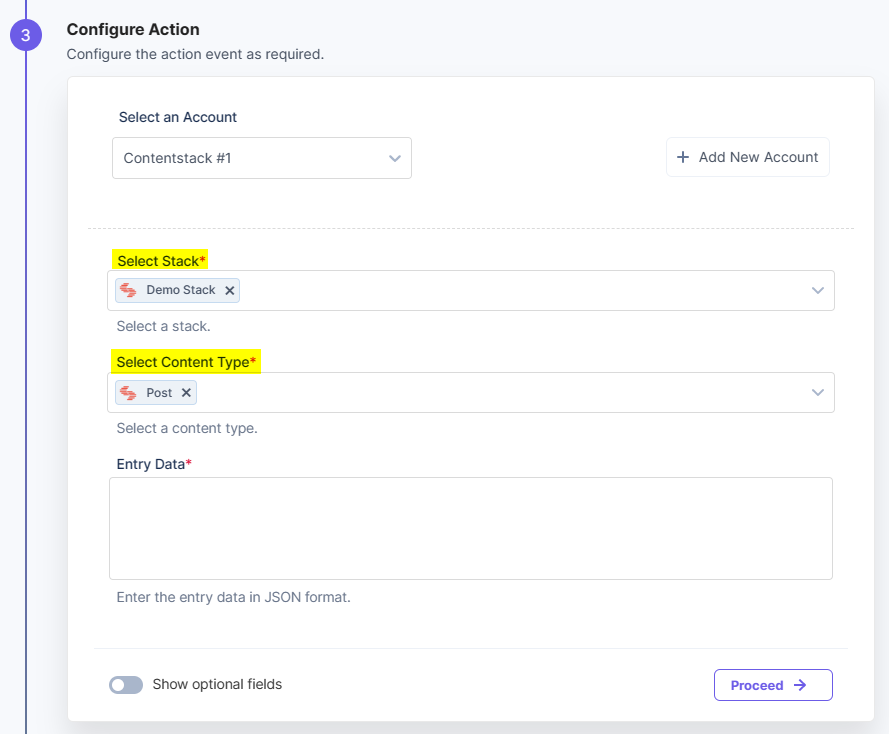Select the Demo Stack chip label
The height and width of the screenshot is (734, 889).
[x=181, y=290]
